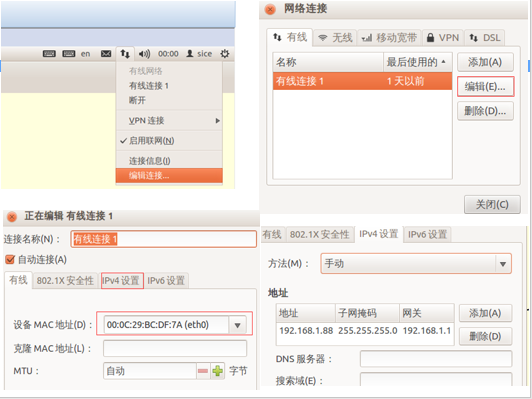Click 添加(A) beside the address table
Image resolution: width=532 pixels, height=399 pixels.
[485, 313]
